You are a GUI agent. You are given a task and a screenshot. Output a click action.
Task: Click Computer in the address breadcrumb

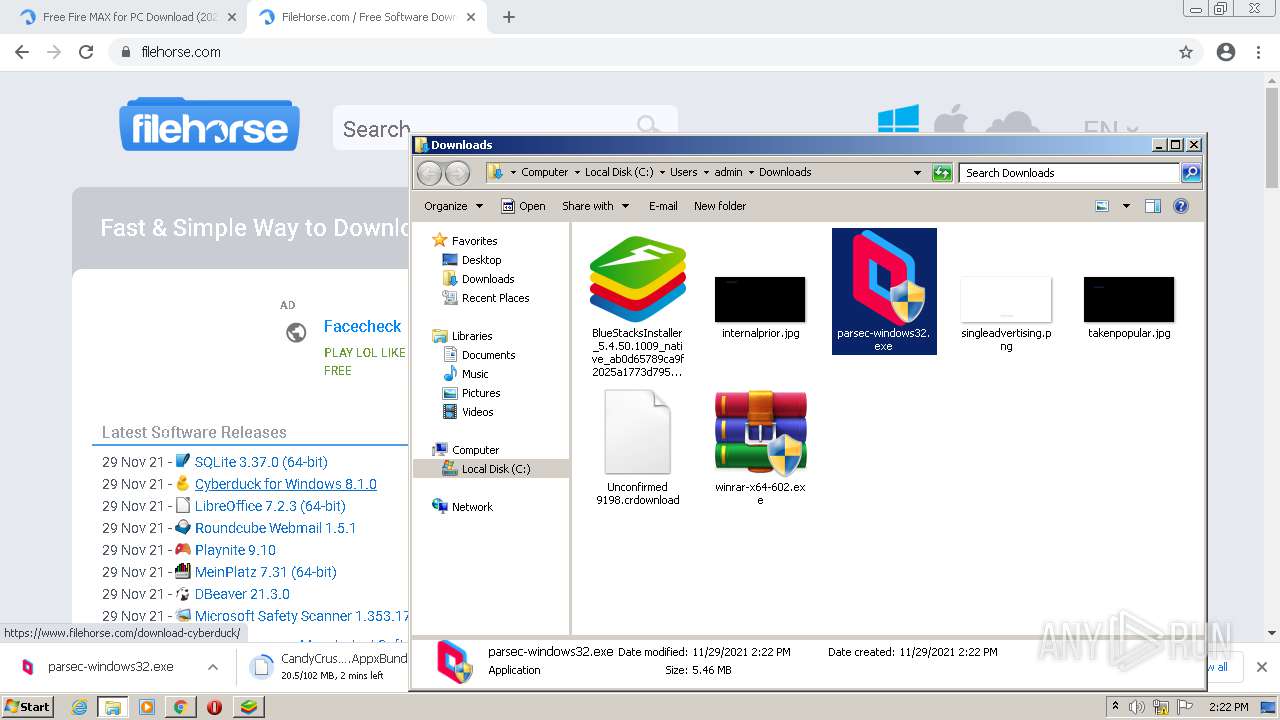coord(544,172)
